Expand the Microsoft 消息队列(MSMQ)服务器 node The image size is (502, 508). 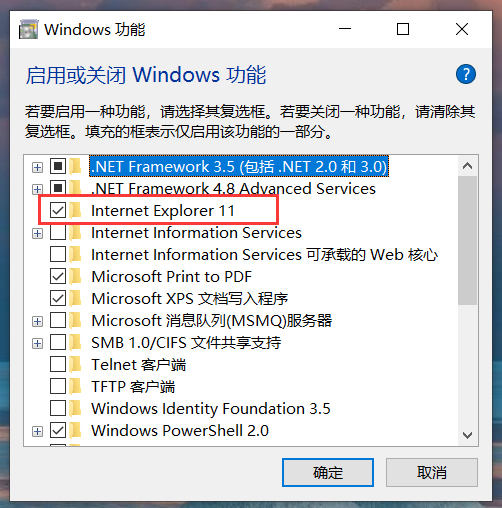(37, 321)
